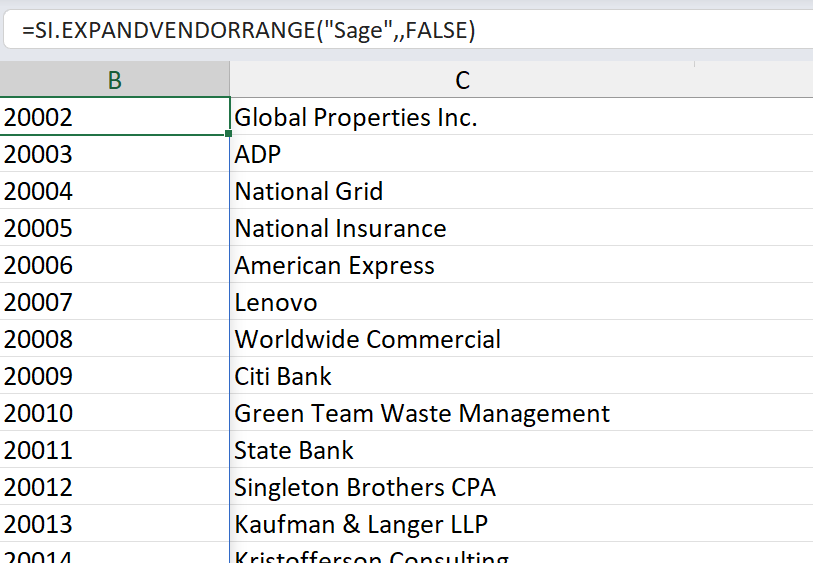Select cell containing 20006

pos(115,265)
